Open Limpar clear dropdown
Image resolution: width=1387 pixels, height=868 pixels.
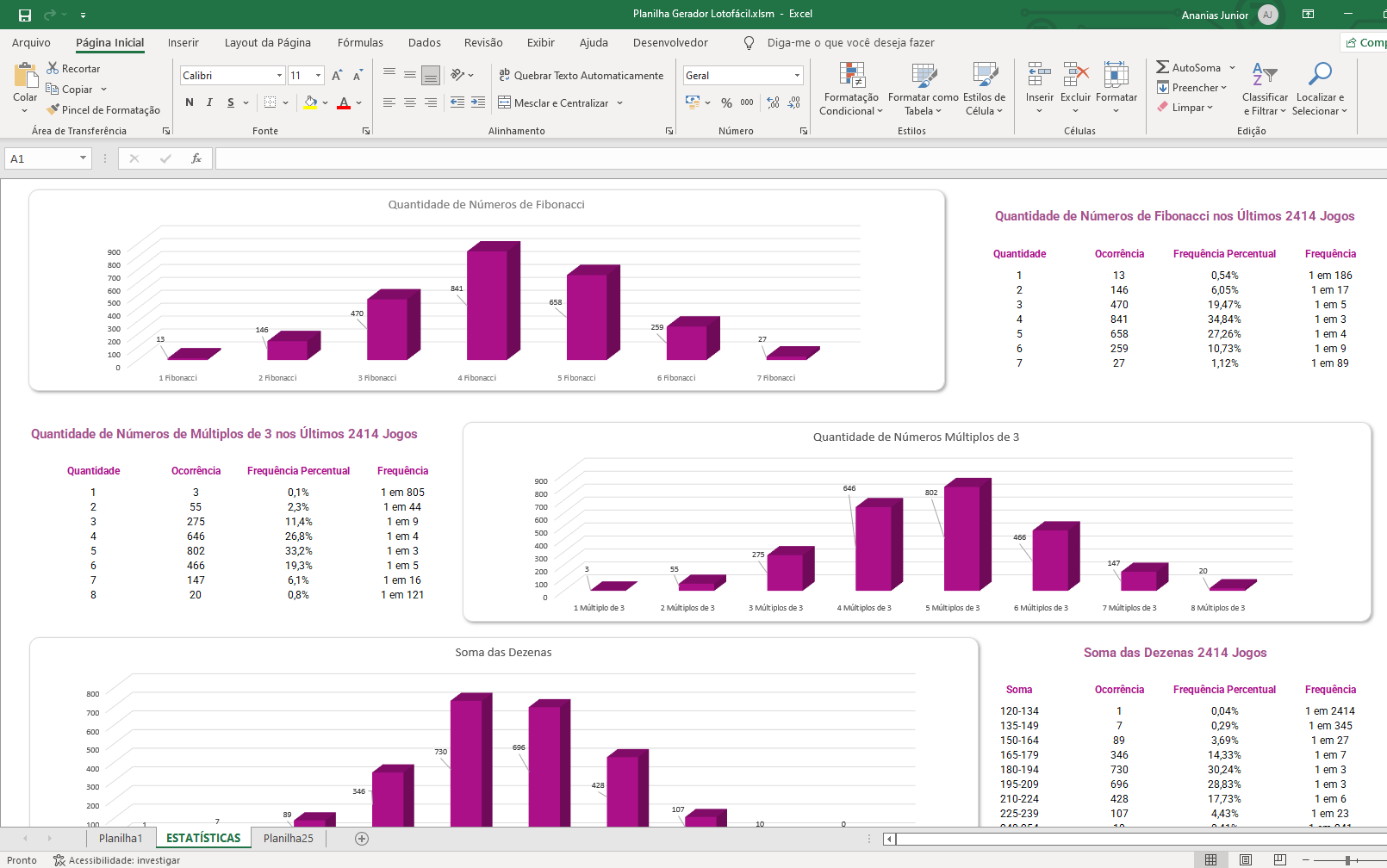click(1185, 108)
